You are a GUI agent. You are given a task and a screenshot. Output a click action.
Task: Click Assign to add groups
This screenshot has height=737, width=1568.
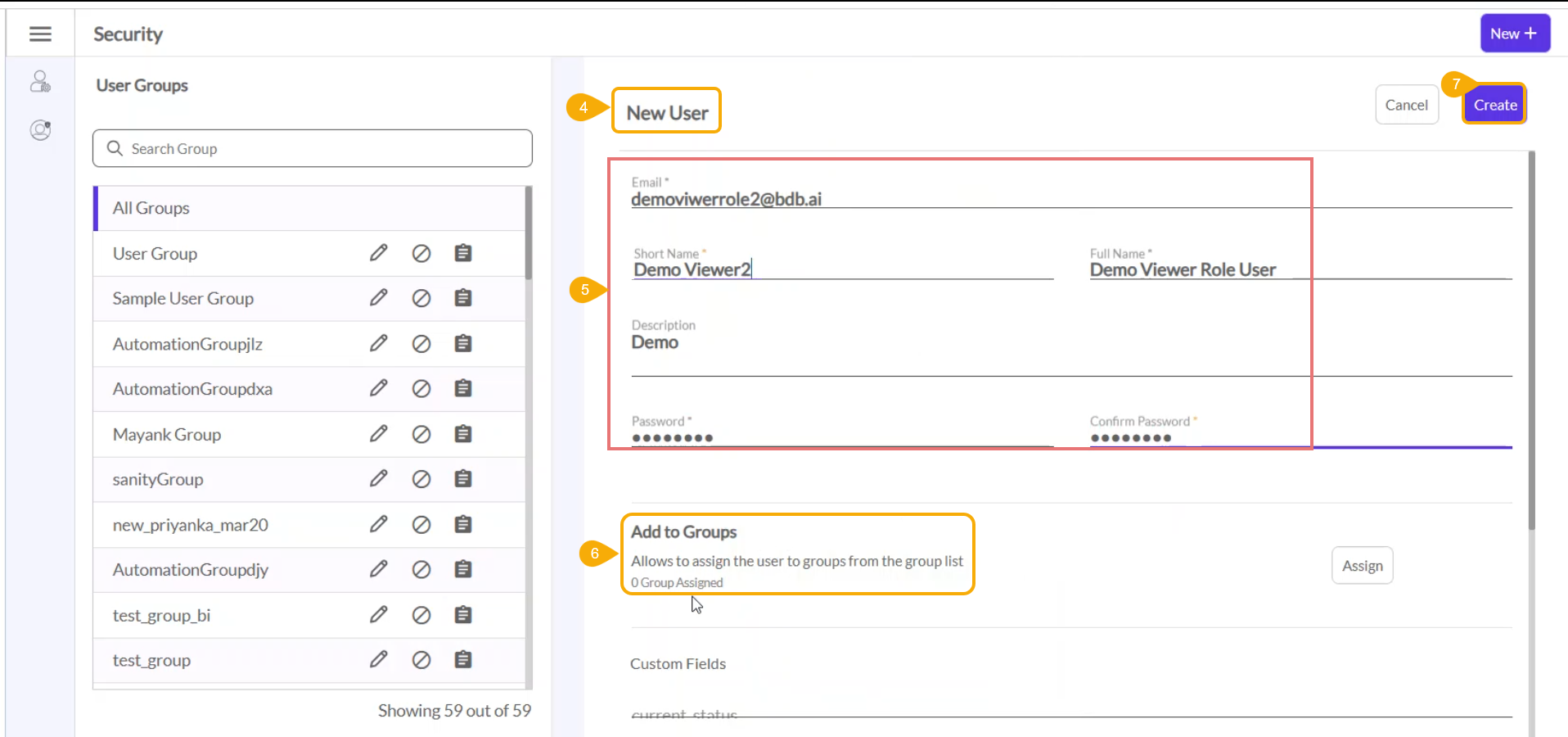(1362, 566)
